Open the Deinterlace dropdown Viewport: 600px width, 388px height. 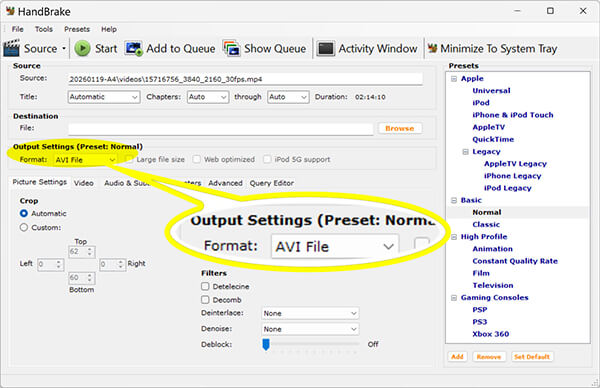point(310,313)
